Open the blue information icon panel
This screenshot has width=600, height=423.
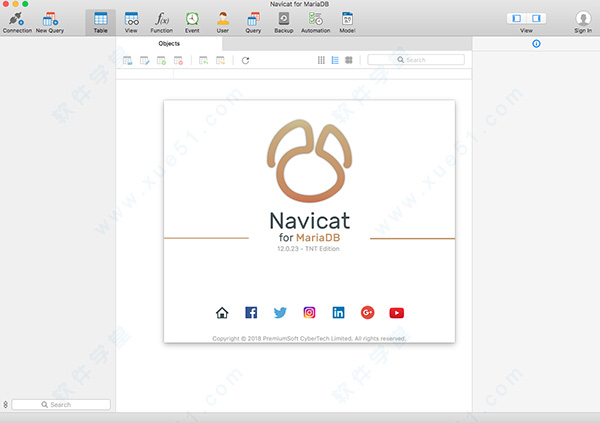click(x=536, y=44)
